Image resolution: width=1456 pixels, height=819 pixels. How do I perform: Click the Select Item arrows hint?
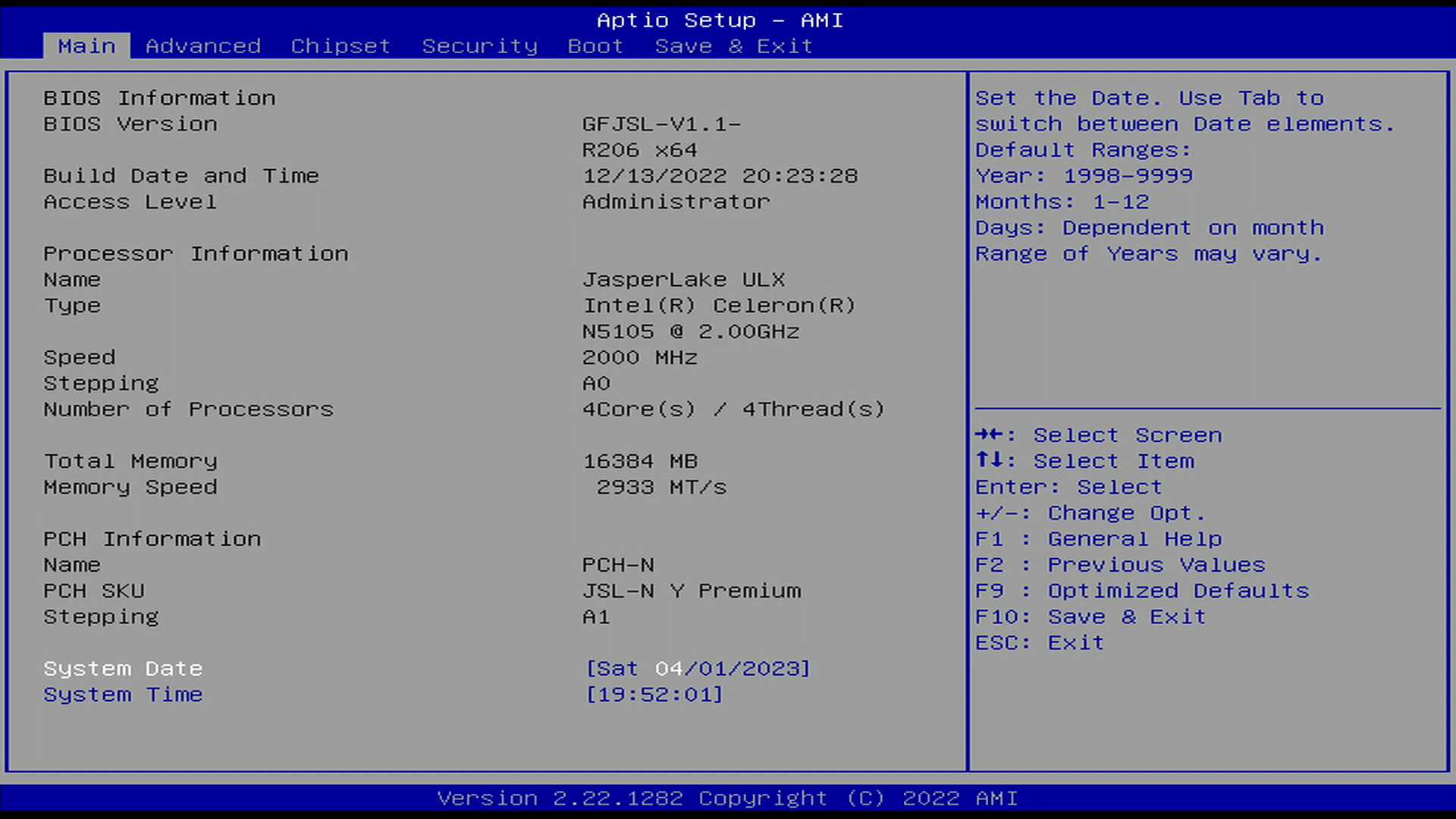tap(1085, 461)
